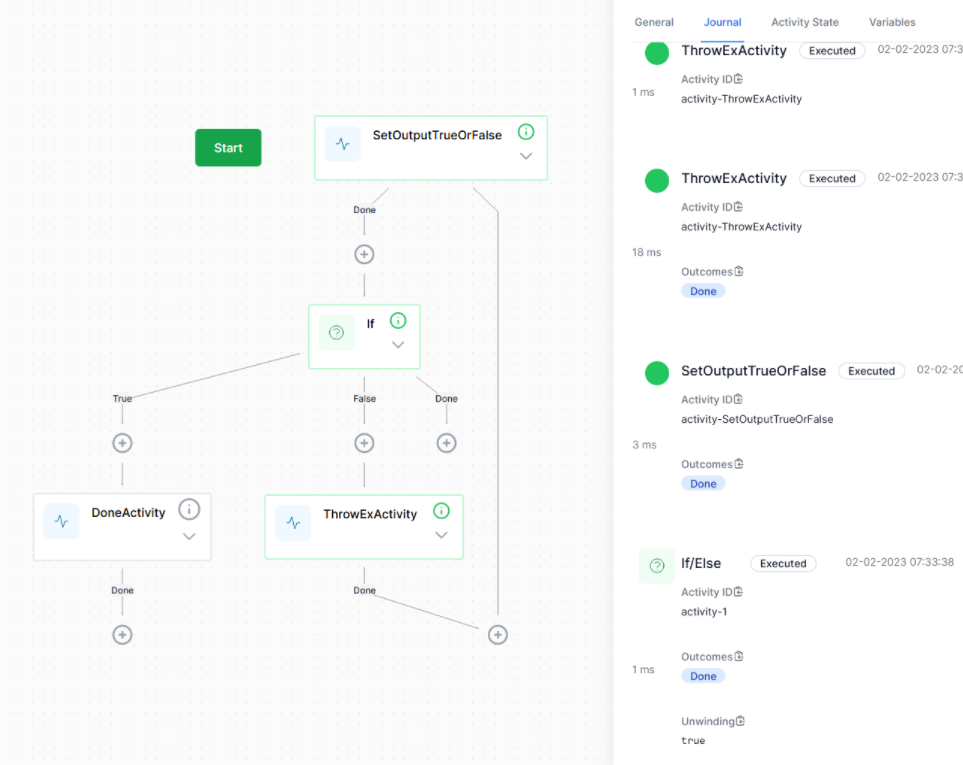Click the True outcome label

[122, 398]
